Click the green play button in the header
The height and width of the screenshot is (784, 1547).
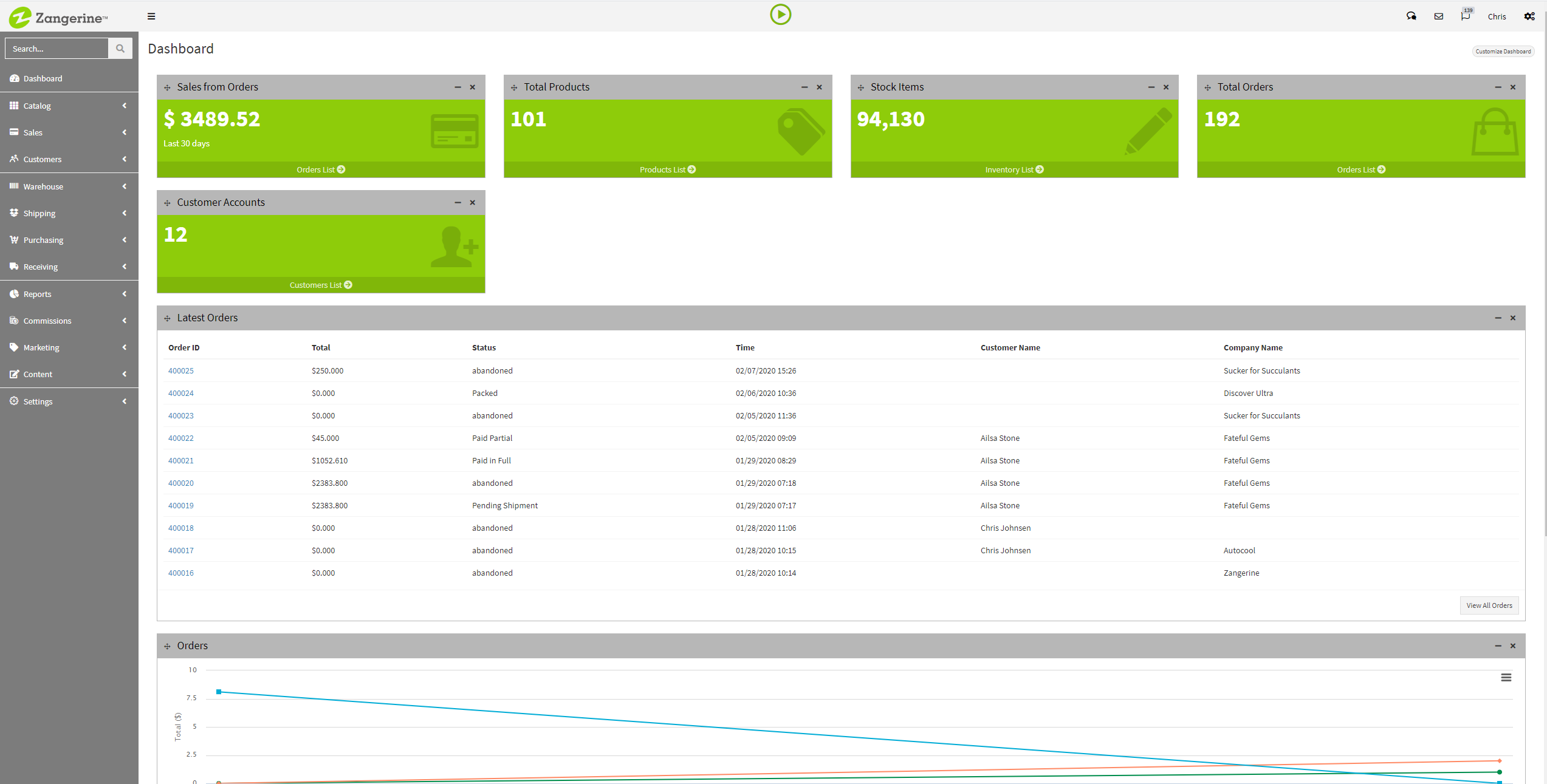pos(780,15)
